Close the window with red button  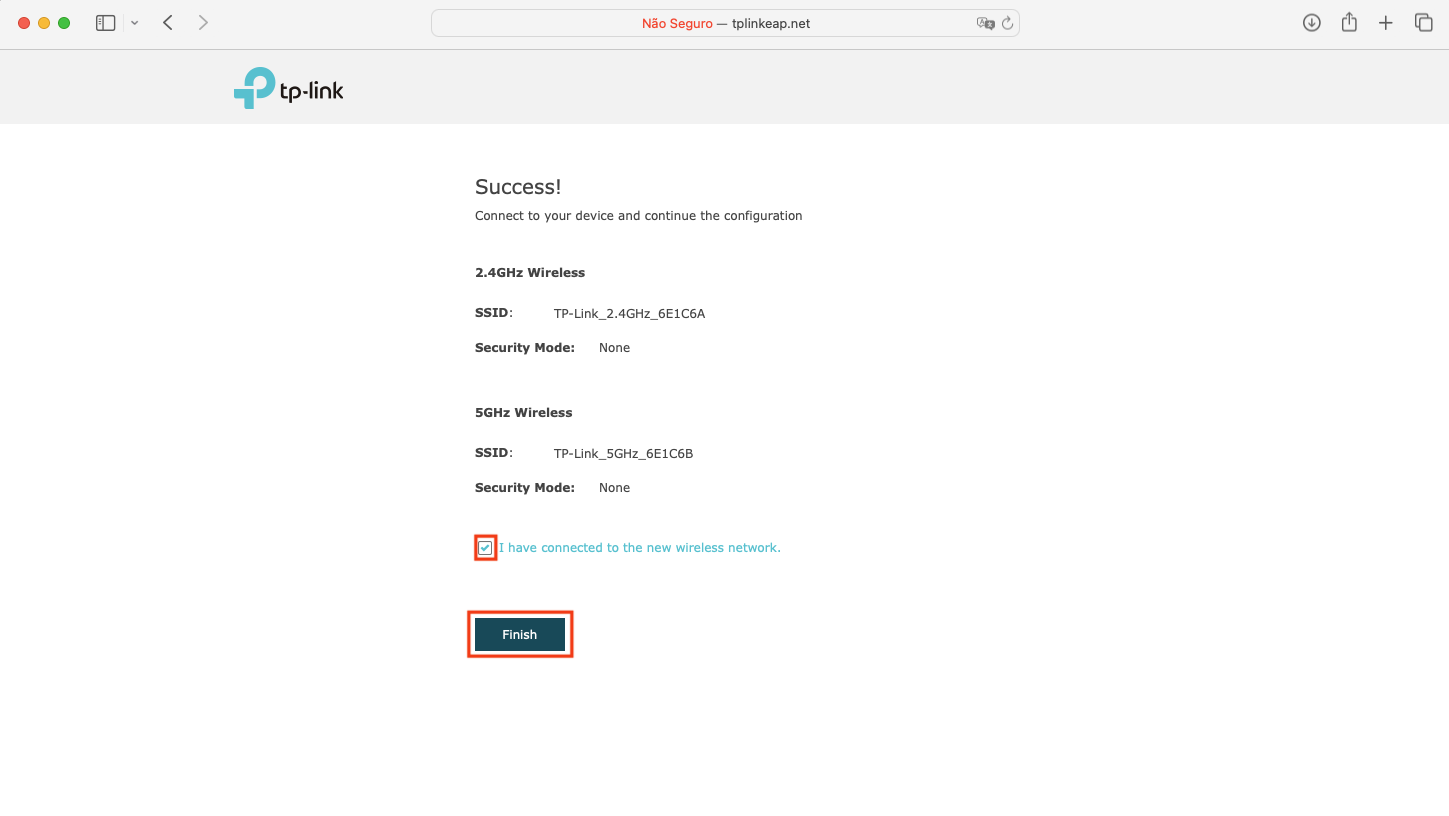point(24,23)
